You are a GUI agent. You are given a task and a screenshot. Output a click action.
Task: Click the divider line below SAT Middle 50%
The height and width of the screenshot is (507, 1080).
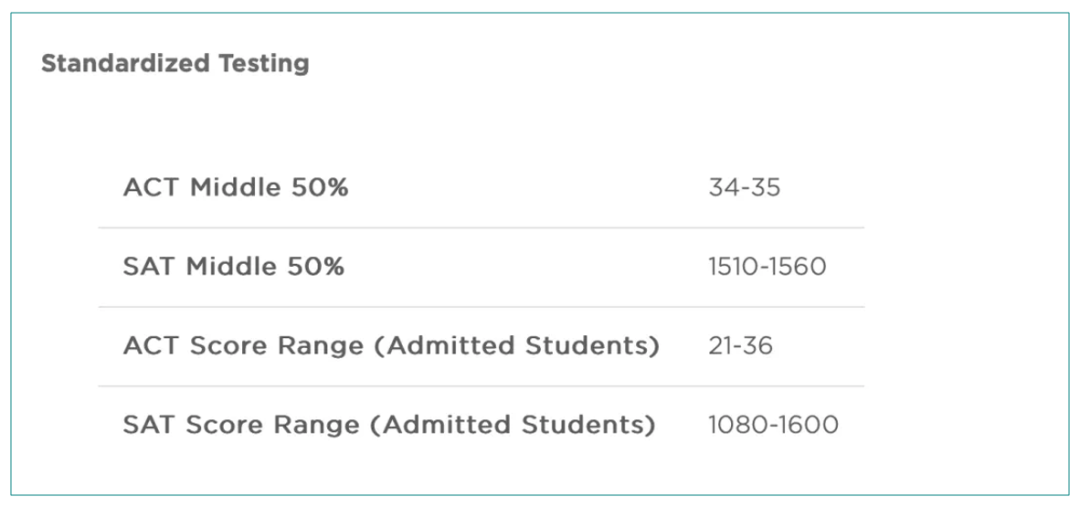(x=481, y=307)
